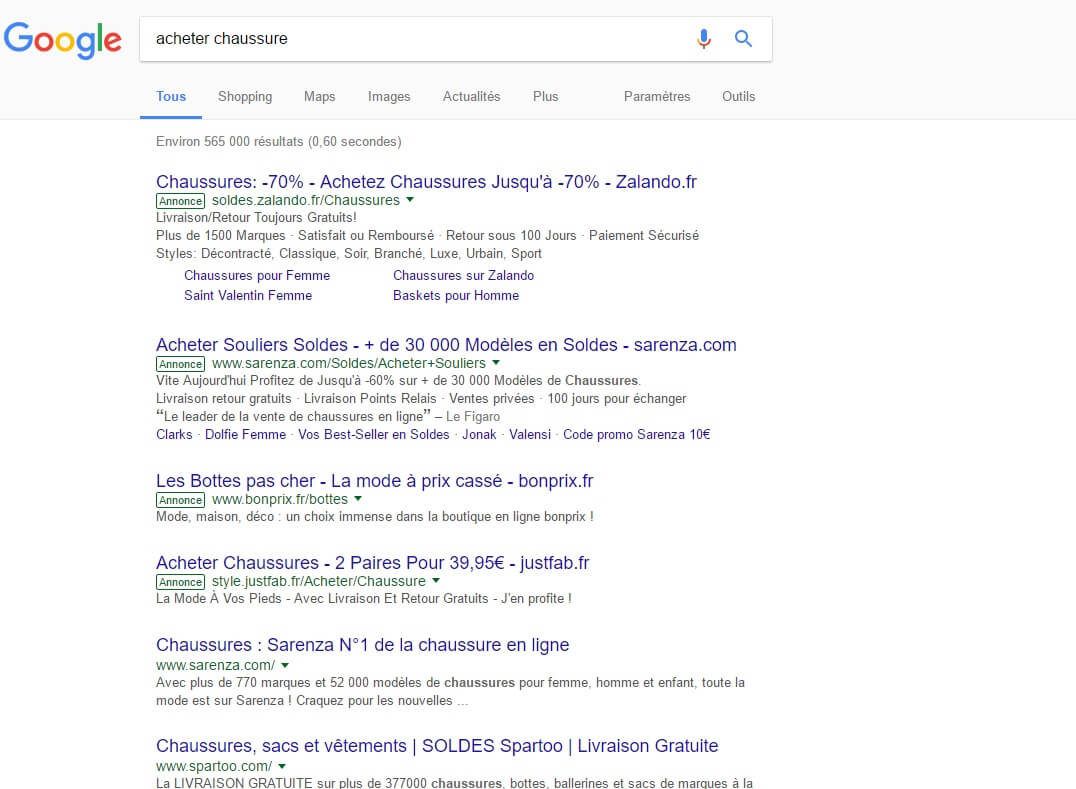Screen dimensions: 1076x789
Task: Open 'Acheter Souliers Soldes' sarenza.com ad title
Action: (446, 344)
